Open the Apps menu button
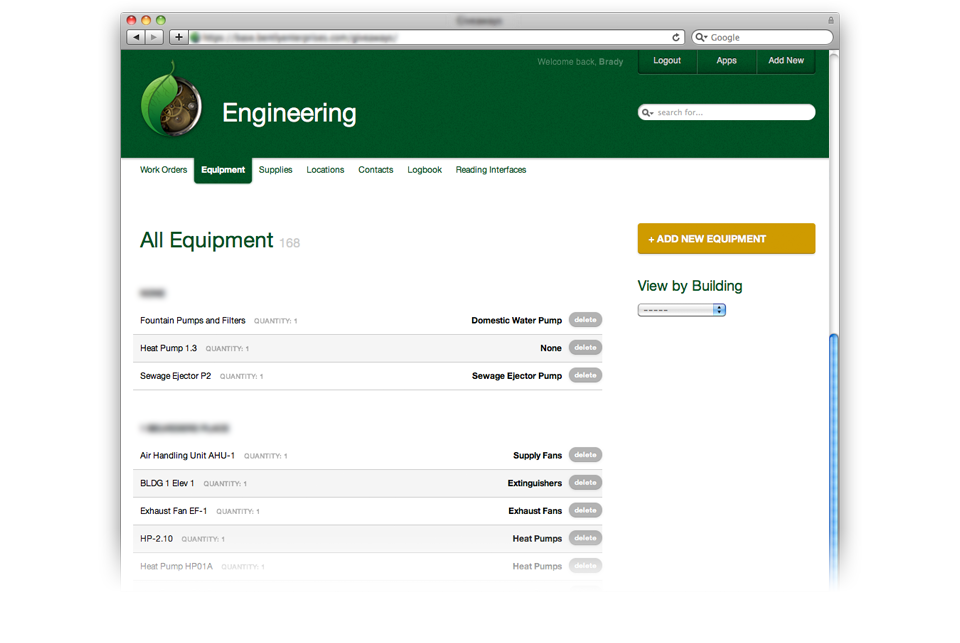The image size is (960, 643). click(x=727, y=61)
